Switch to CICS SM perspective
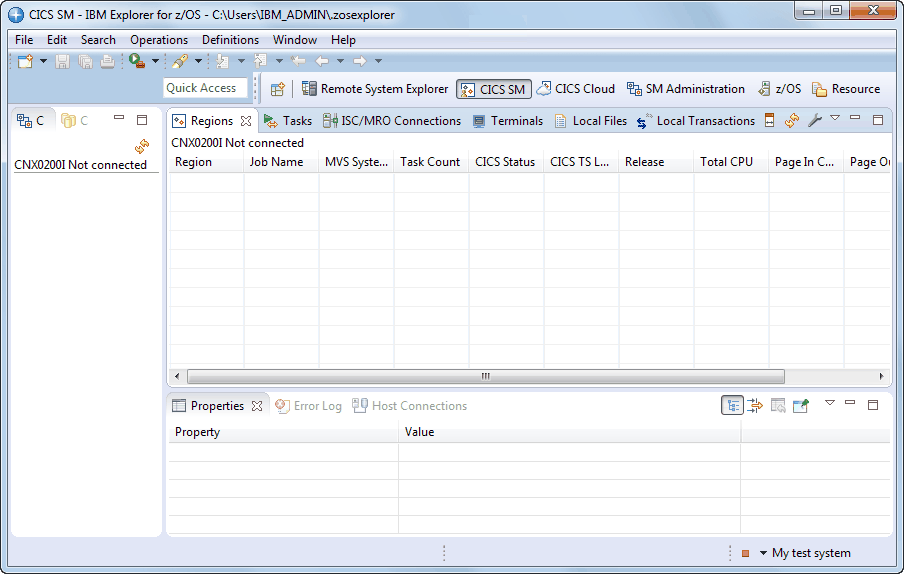This screenshot has height=574, width=904. (x=494, y=89)
